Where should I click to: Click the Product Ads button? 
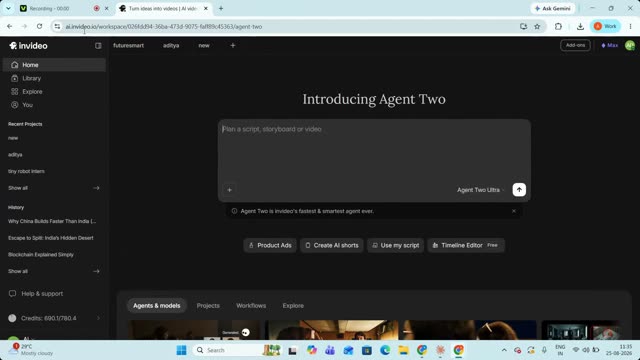pyautogui.click(x=270, y=245)
